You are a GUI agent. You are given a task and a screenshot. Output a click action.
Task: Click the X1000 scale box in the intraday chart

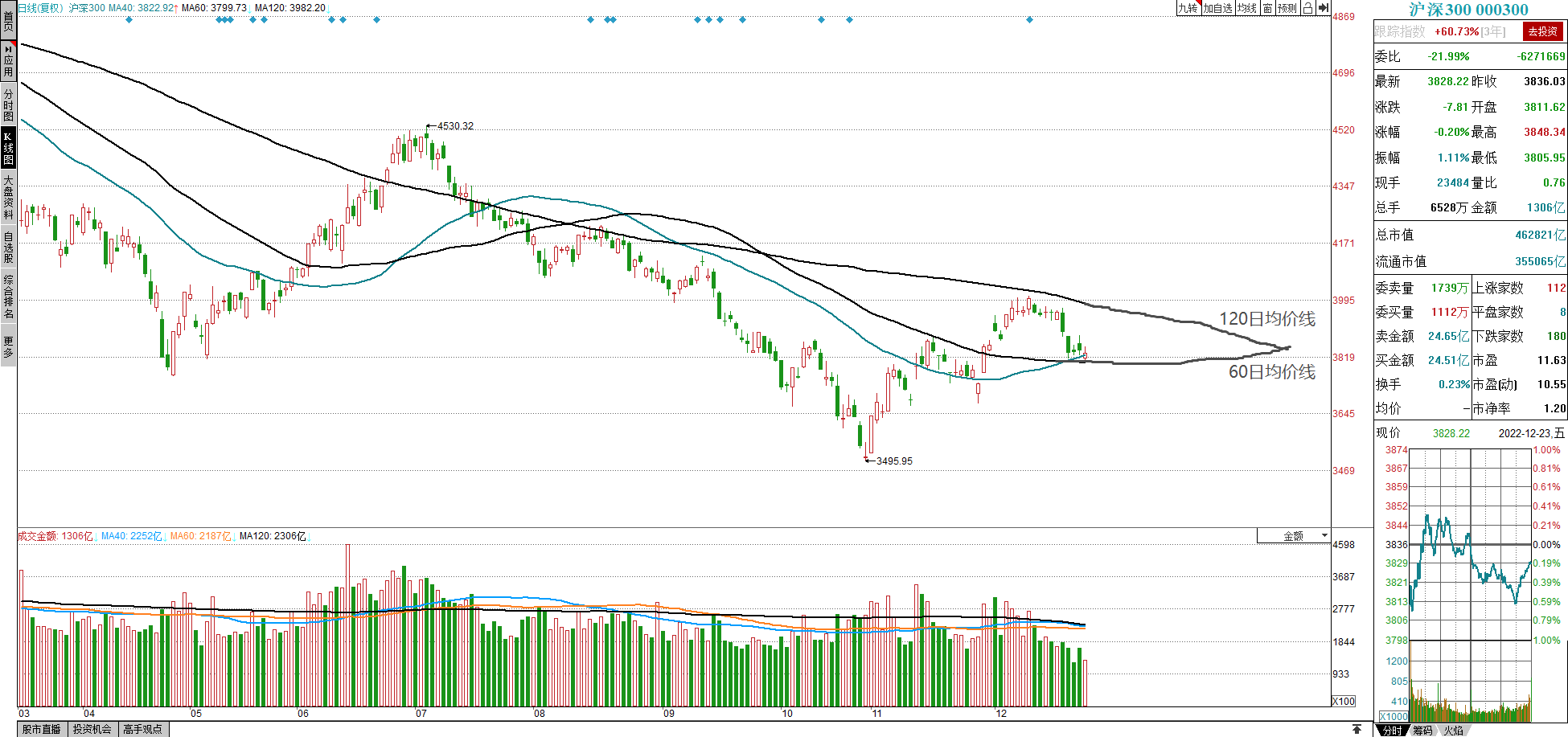pos(1394,716)
